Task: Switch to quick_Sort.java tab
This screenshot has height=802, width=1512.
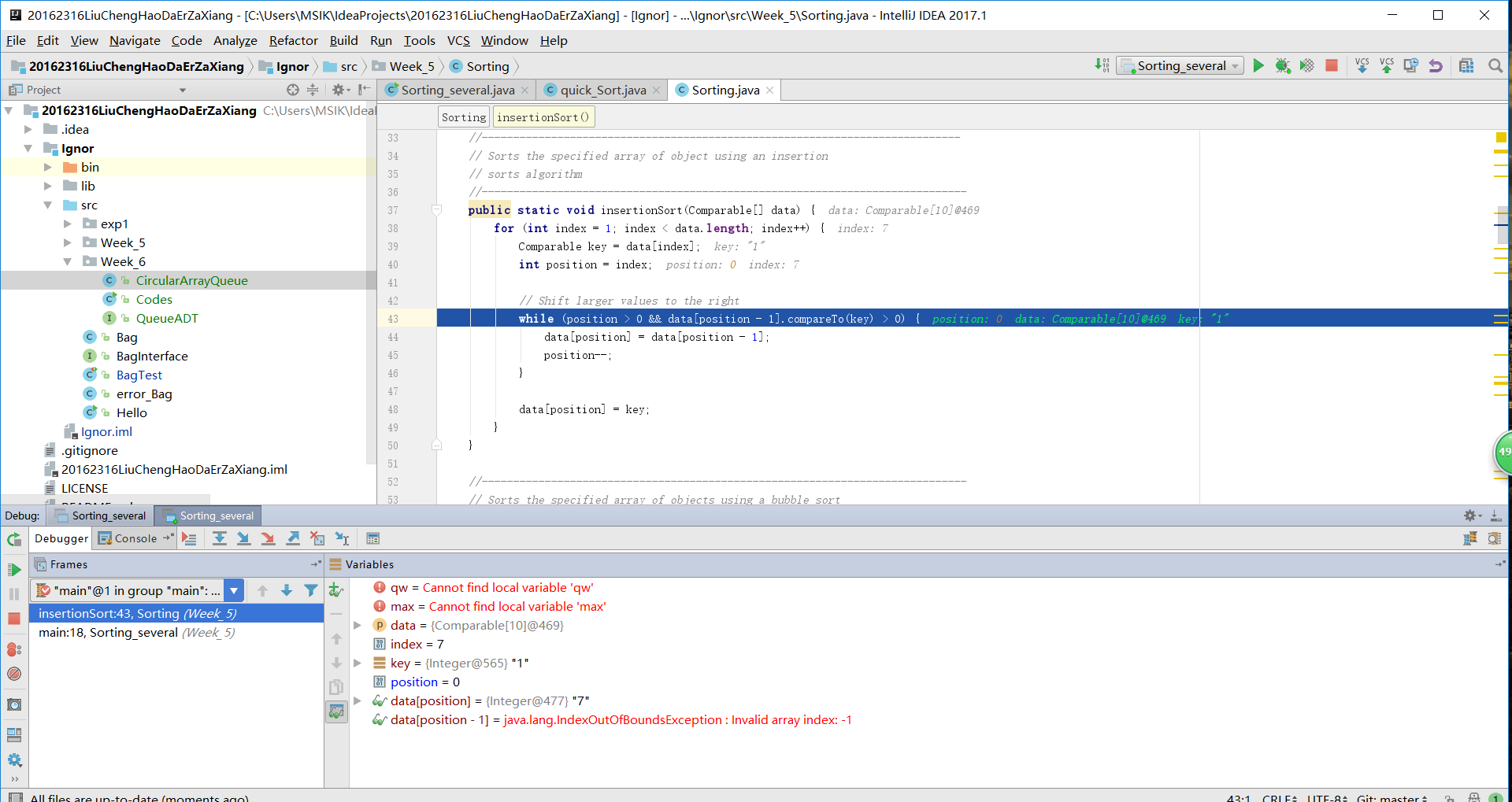Action: click(x=602, y=90)
